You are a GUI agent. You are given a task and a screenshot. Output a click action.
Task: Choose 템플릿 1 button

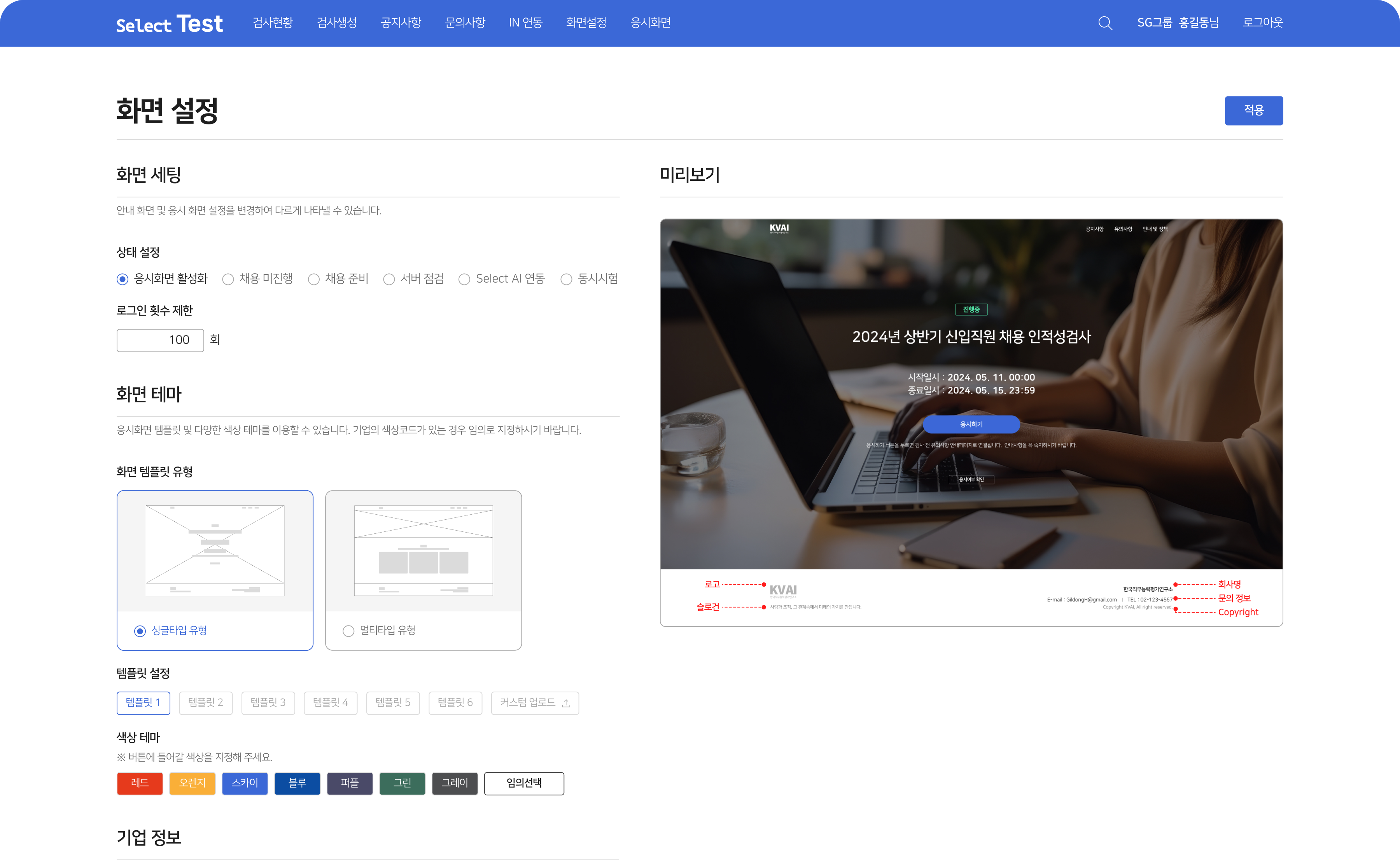coord(143,703)
